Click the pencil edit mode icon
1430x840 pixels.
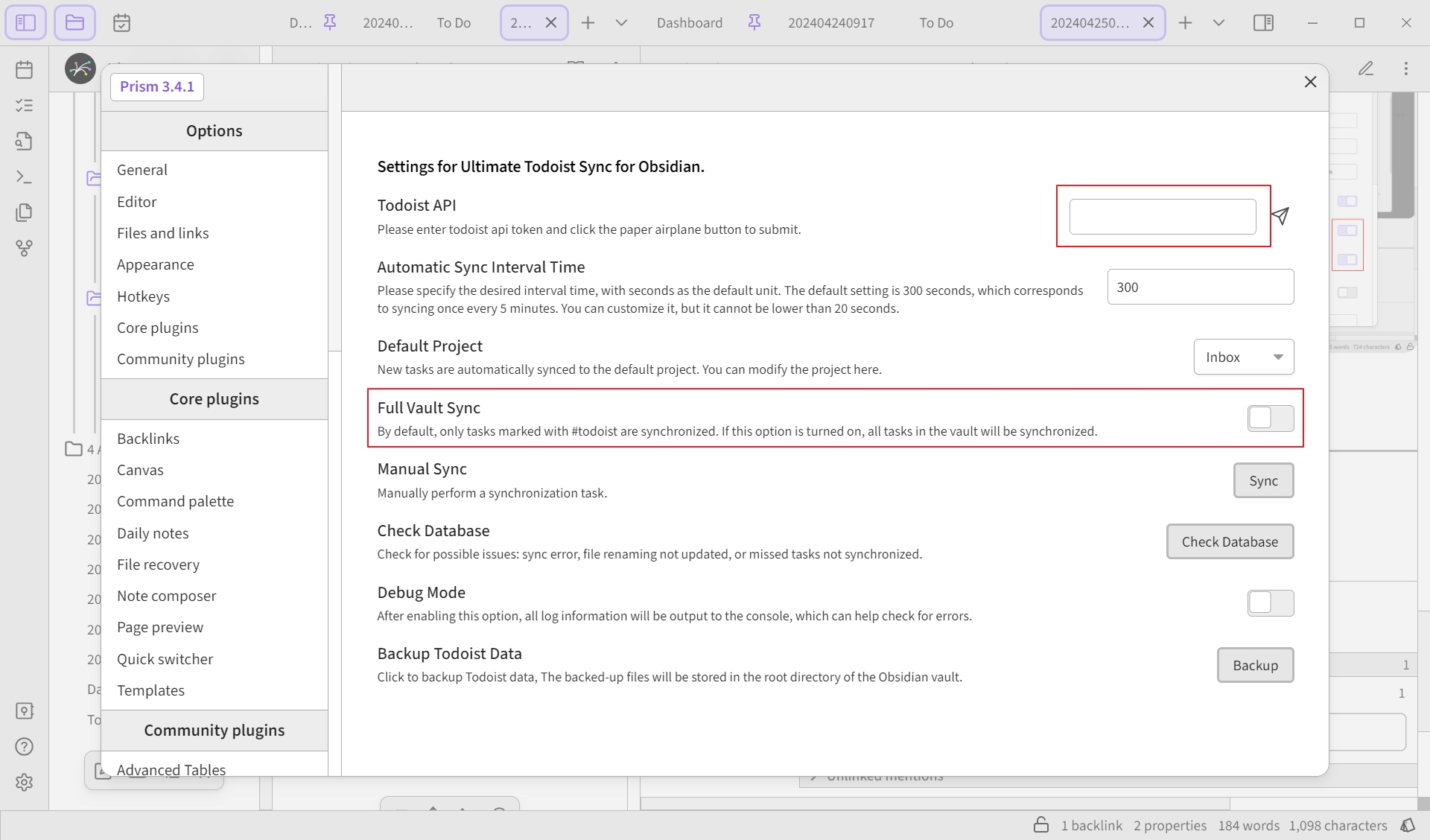pyautogui.click(x=1365, y=69)
